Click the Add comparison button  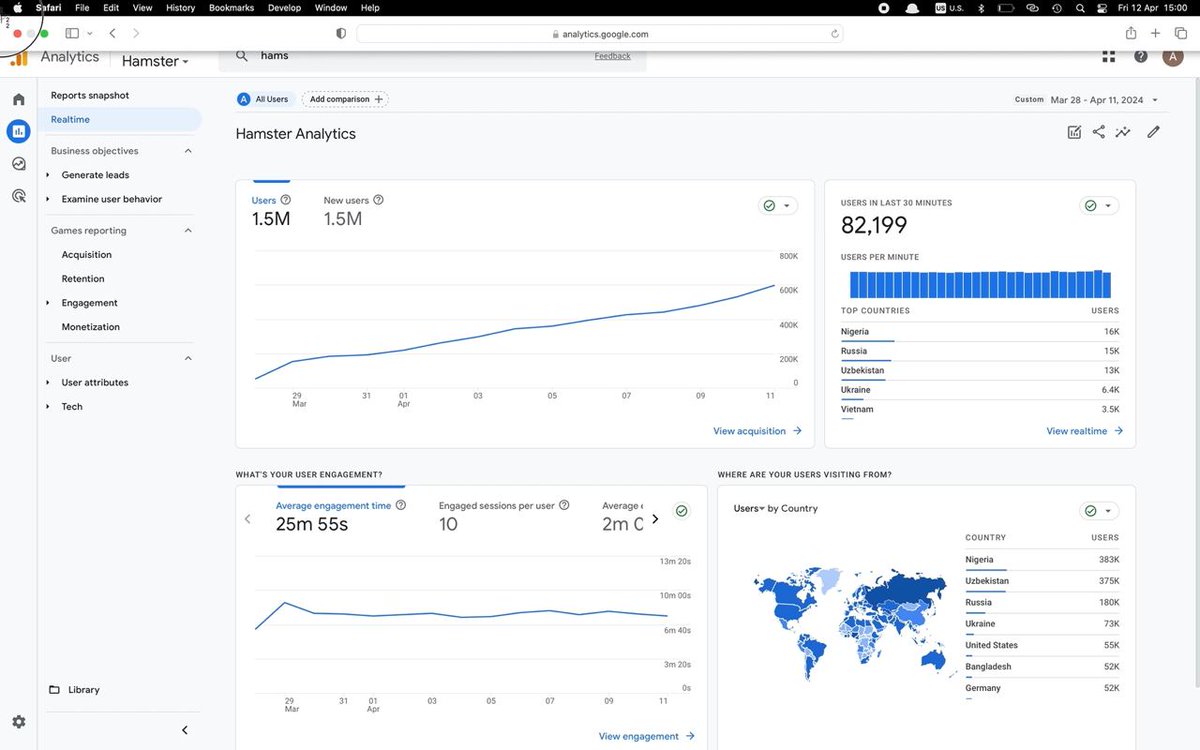(x=345, y=99)
